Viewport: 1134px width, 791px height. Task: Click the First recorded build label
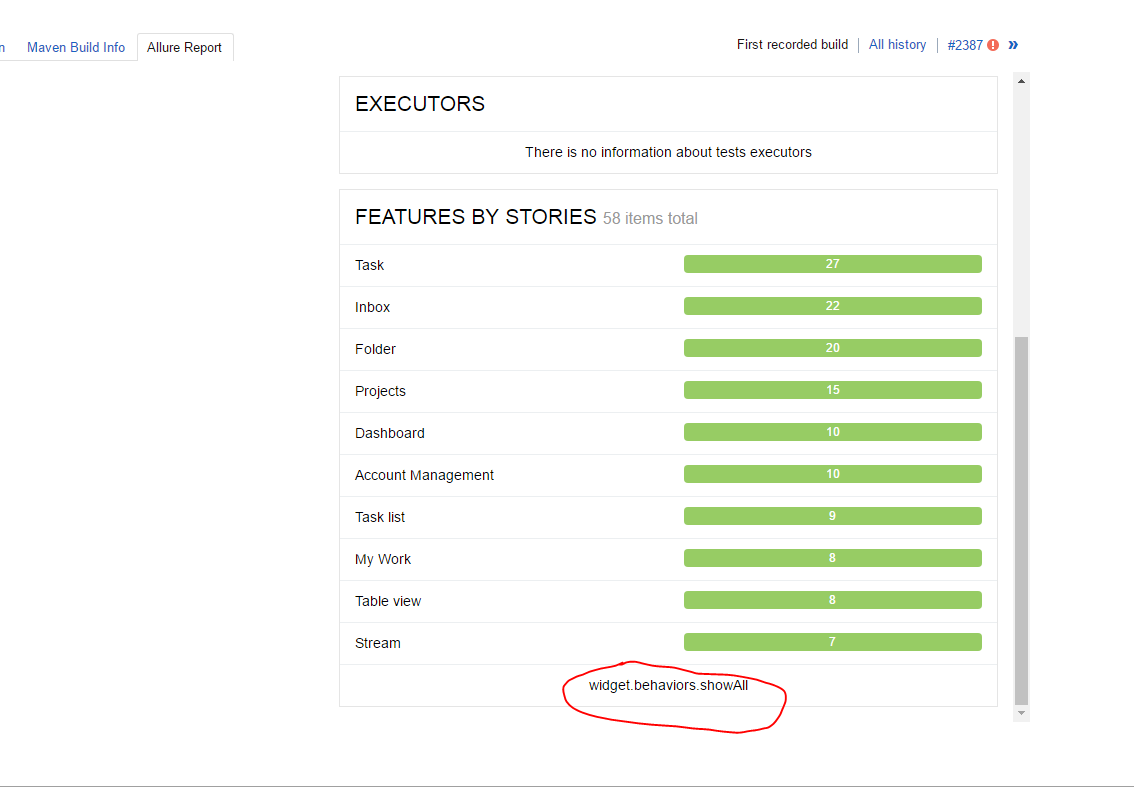click(792, 44)
